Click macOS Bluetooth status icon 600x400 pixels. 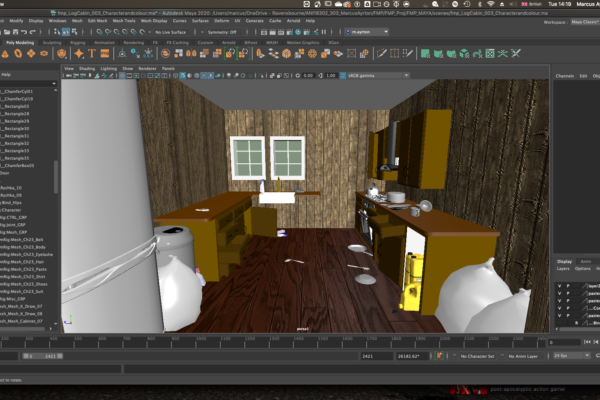[x=479, y=4]
